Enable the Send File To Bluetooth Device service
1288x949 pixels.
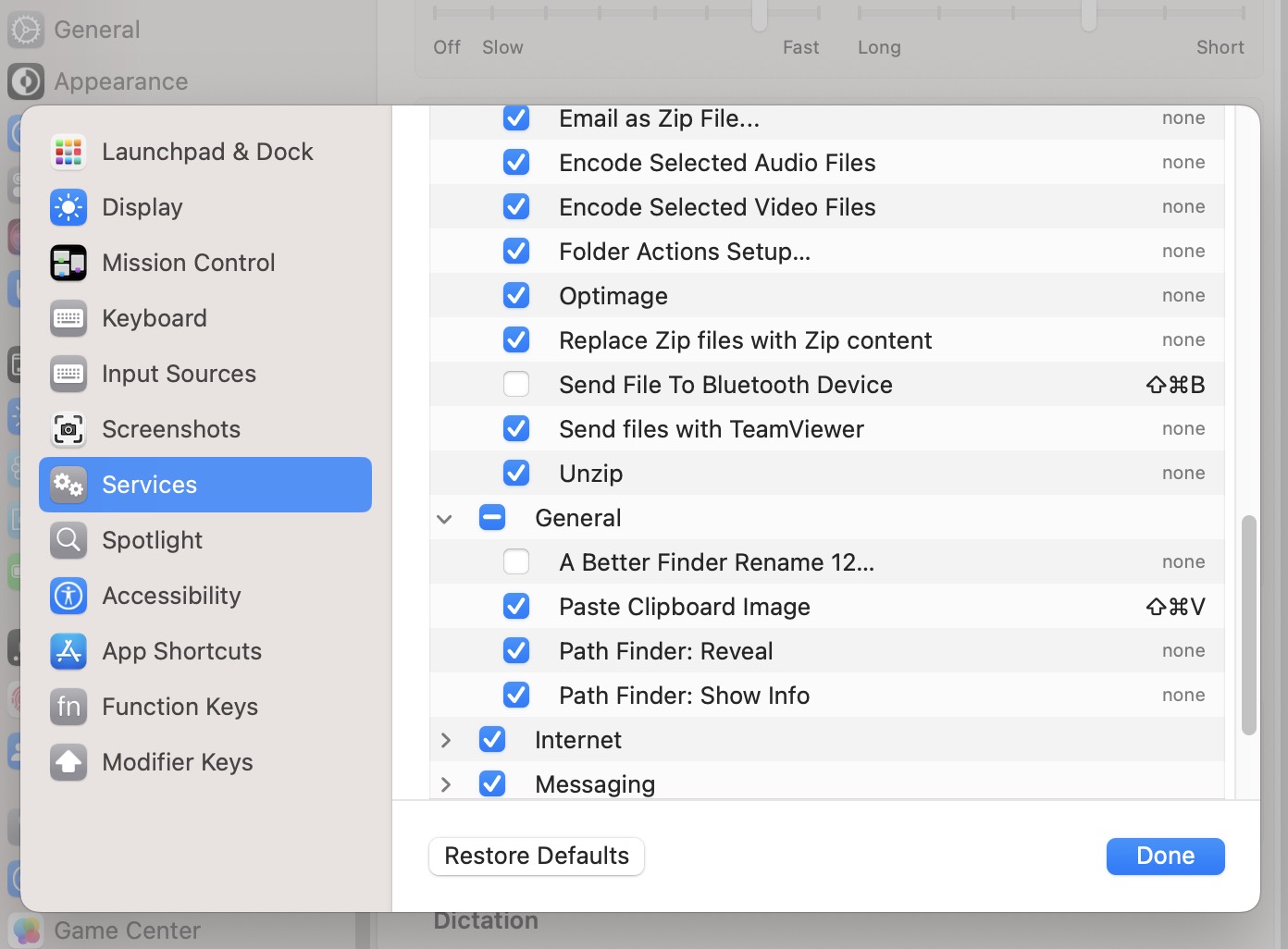click(x=516, y=384)
